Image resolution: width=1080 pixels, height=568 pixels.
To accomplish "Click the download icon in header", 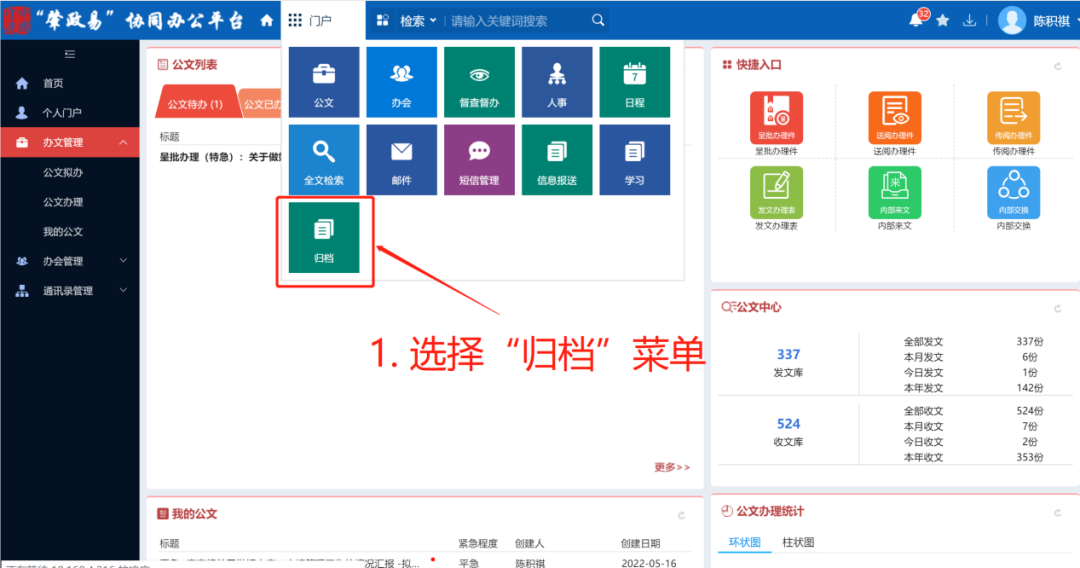I will click(969, 21).
